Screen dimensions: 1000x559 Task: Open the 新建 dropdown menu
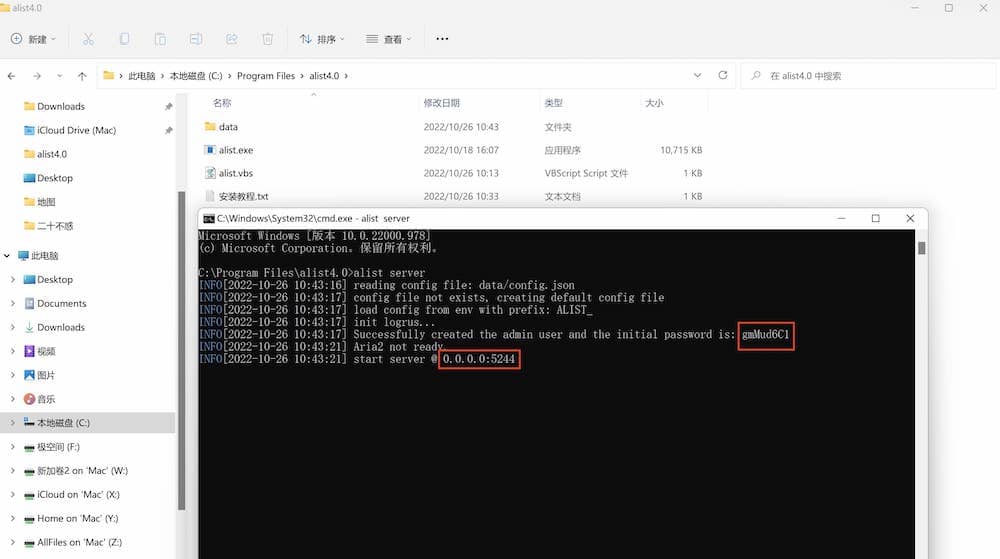[x=33, y=39]
